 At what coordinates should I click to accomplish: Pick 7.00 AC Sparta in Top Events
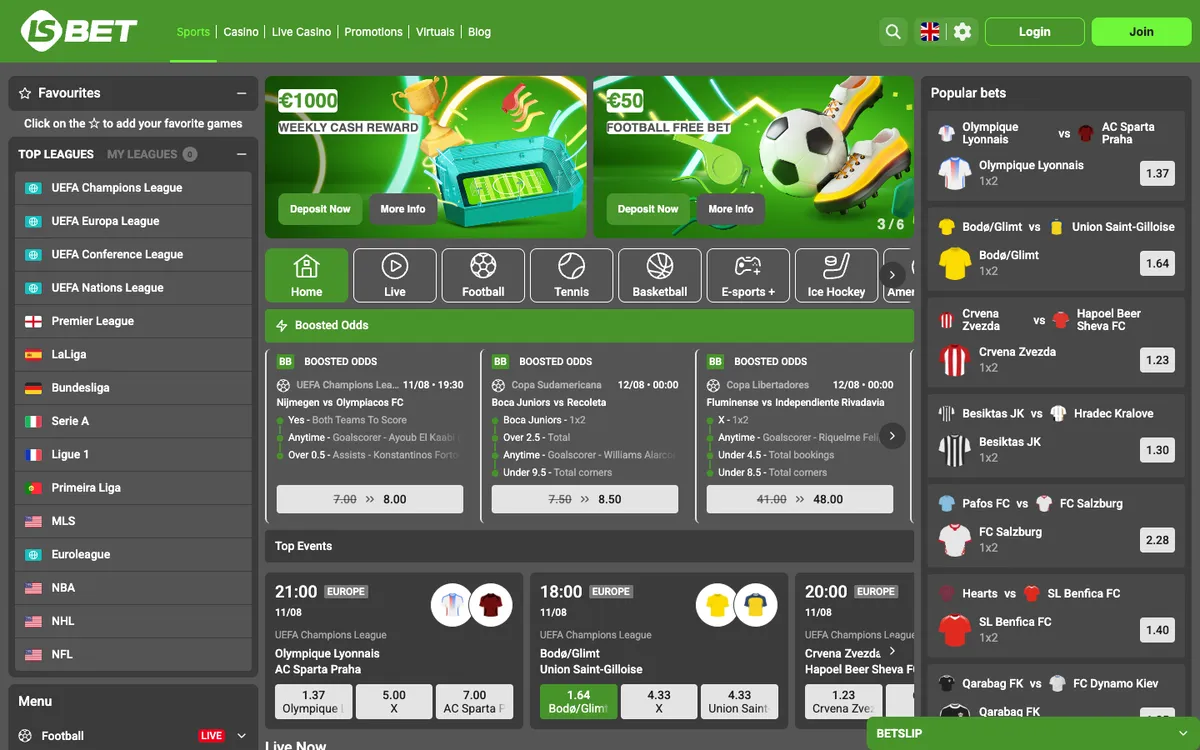[x=474, y=702]
